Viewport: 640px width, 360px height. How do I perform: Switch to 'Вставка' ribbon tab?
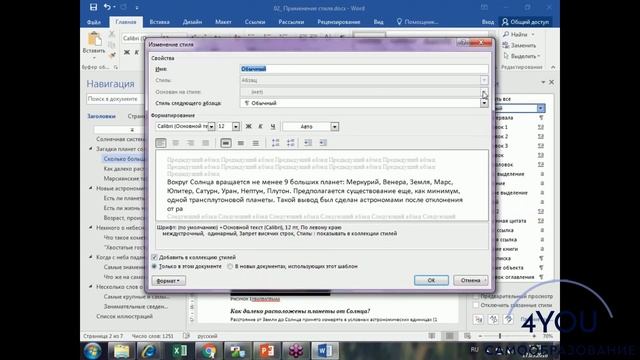click(159, 22)
